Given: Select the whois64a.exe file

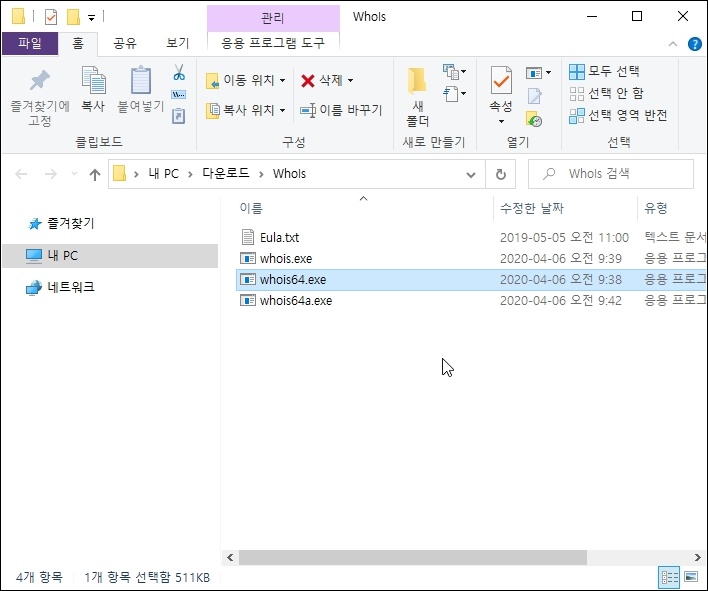Looking at the screenshot, I should [471, 301].
